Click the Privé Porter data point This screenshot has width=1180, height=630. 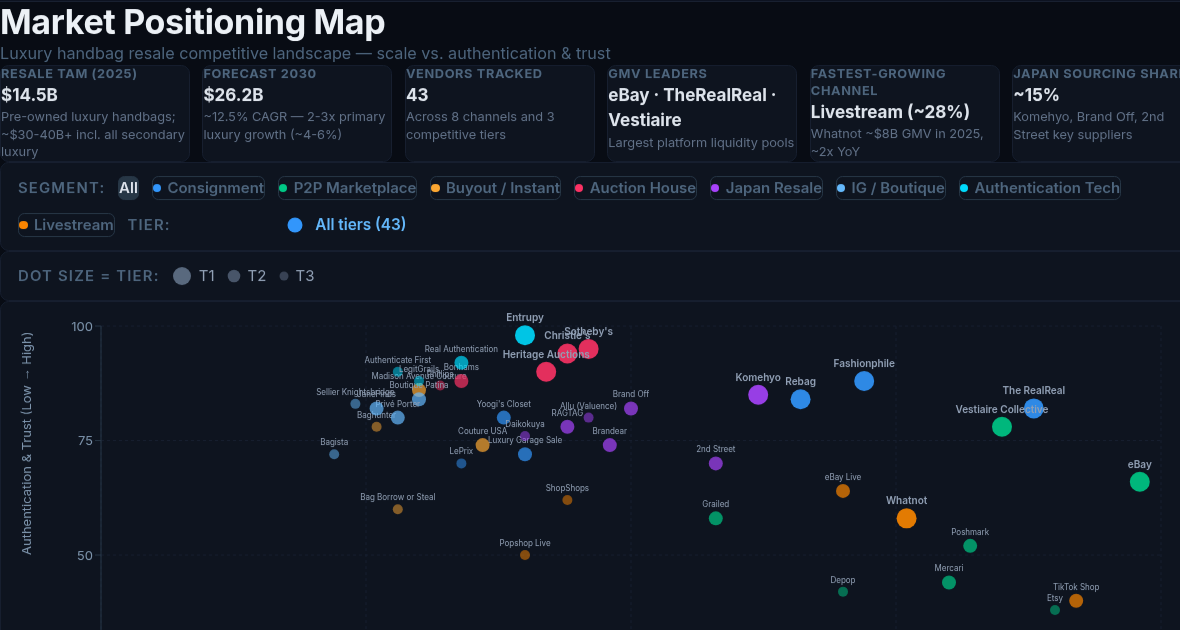tap(398, 418)
